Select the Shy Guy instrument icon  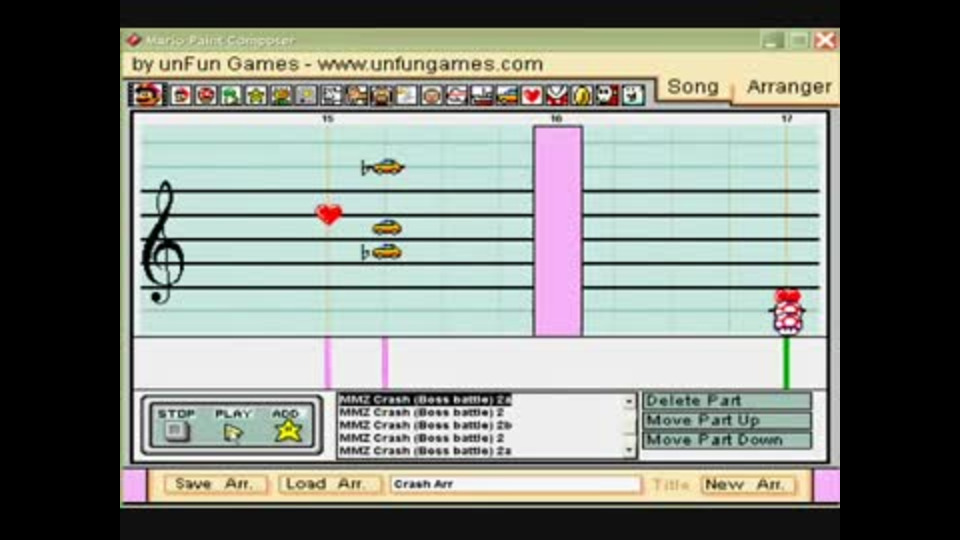click(x=607, y=96)
